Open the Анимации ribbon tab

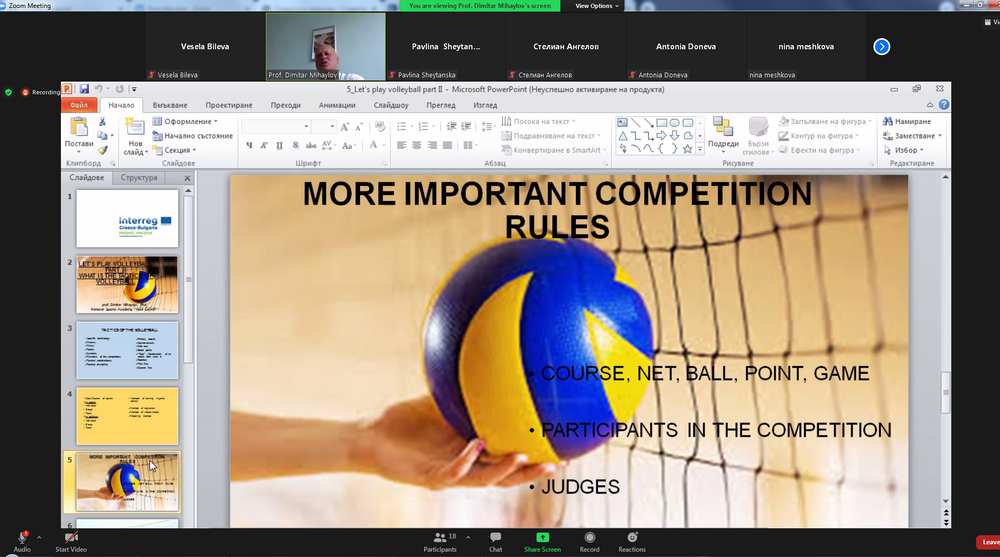[338, 105]
